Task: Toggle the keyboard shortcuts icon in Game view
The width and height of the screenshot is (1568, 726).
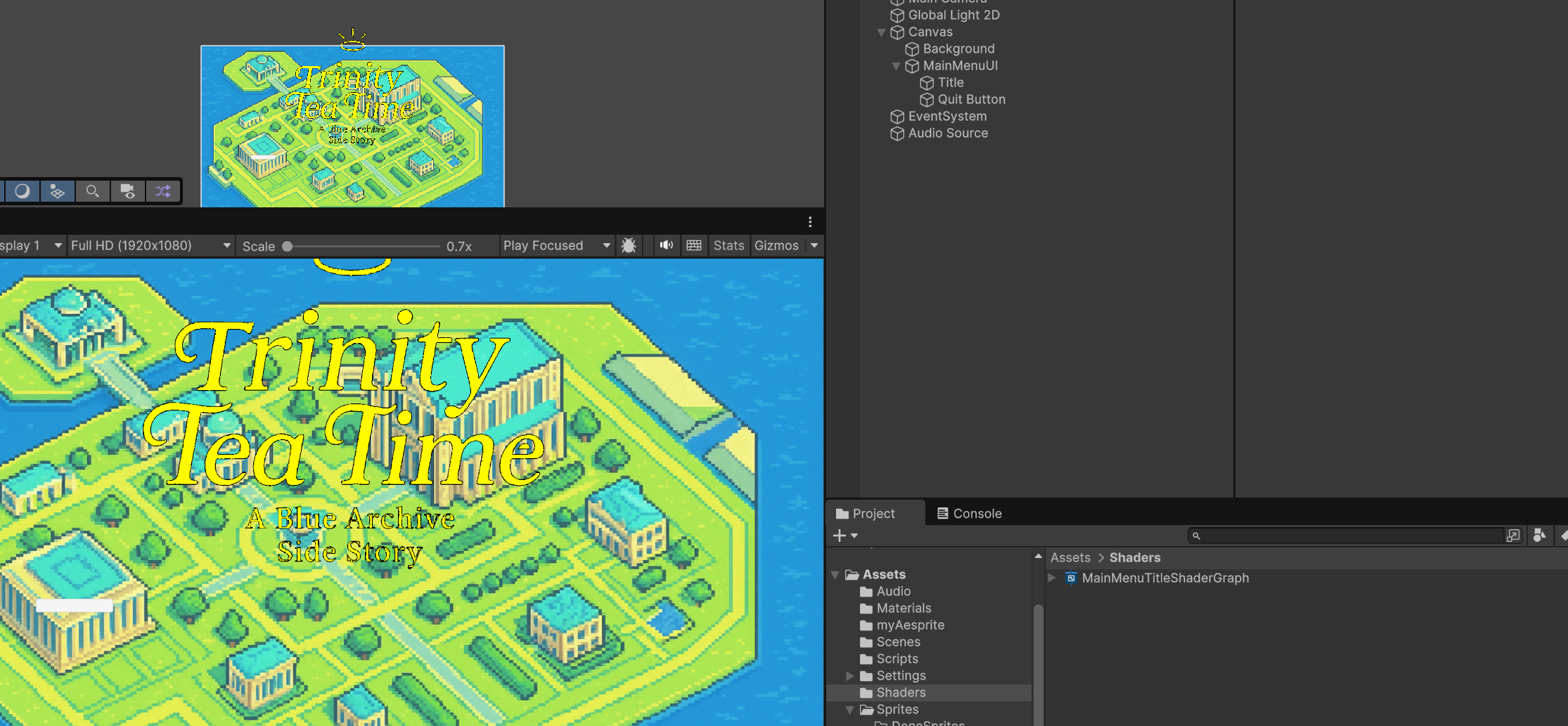Action: point(694,245)
